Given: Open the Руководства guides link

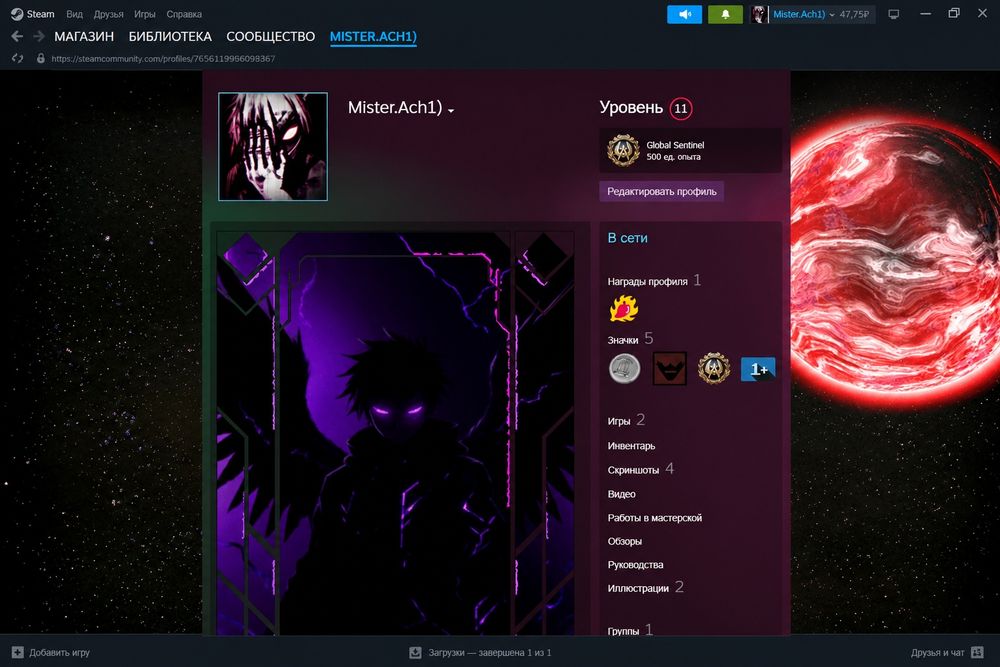Looking at the screenshot, I should click(x=635, y=565).
